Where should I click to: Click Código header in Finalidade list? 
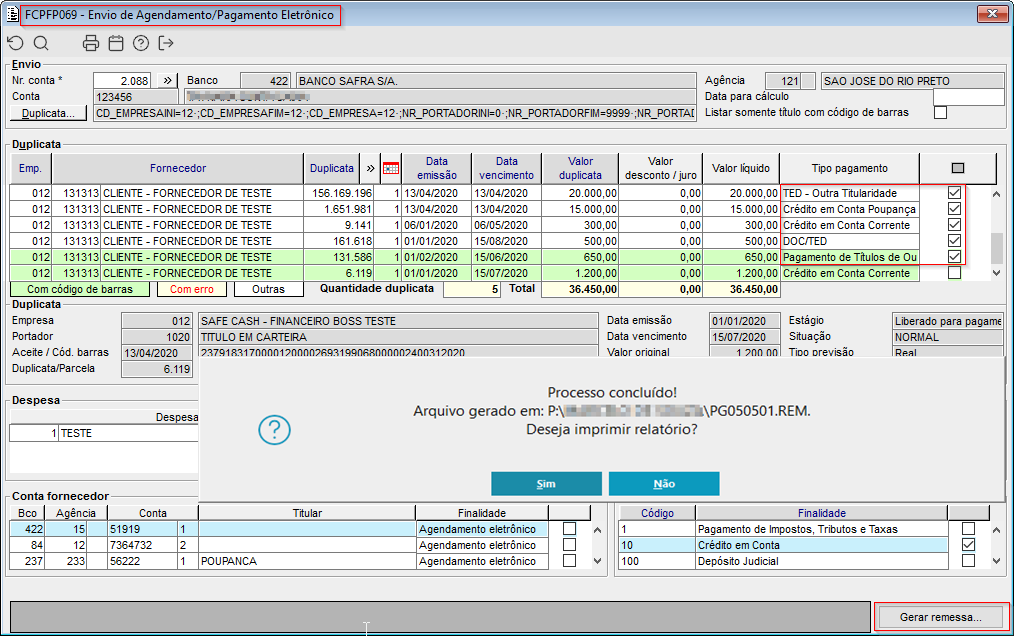click(x=657, y=513)
